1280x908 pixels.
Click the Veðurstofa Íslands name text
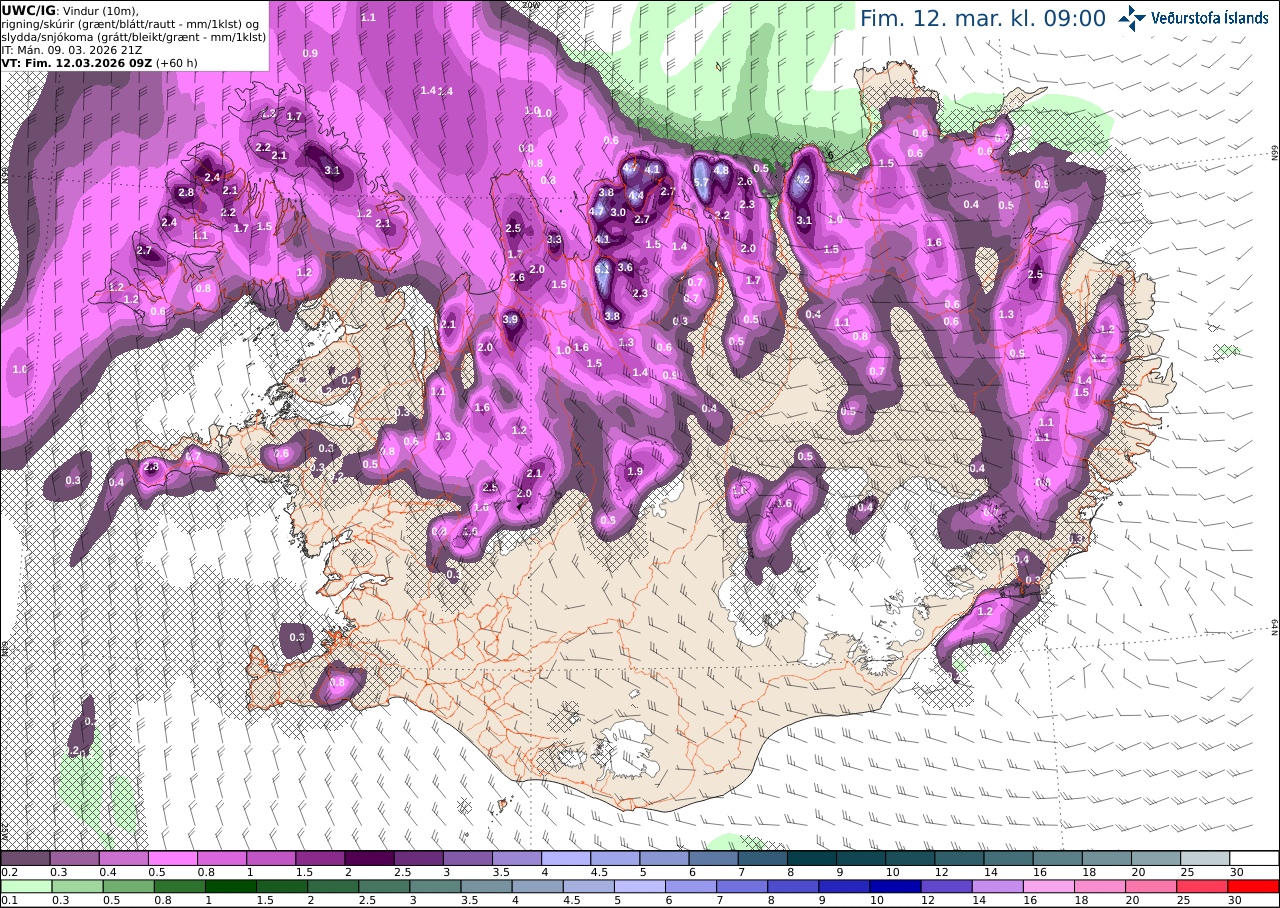coord(1210,18)
